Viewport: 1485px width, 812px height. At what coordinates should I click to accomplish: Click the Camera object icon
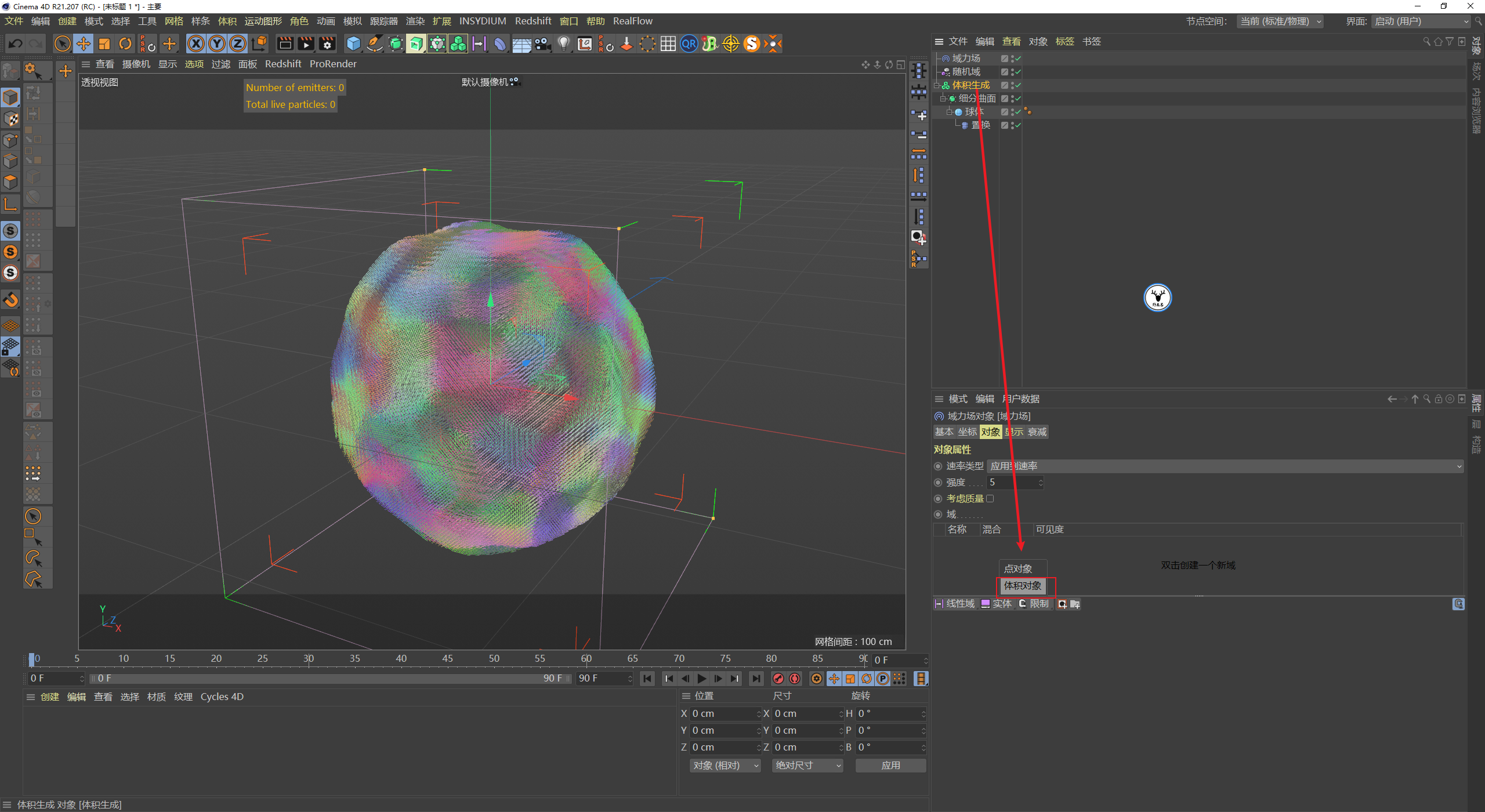pyautogui.click(x=543, y=44)
